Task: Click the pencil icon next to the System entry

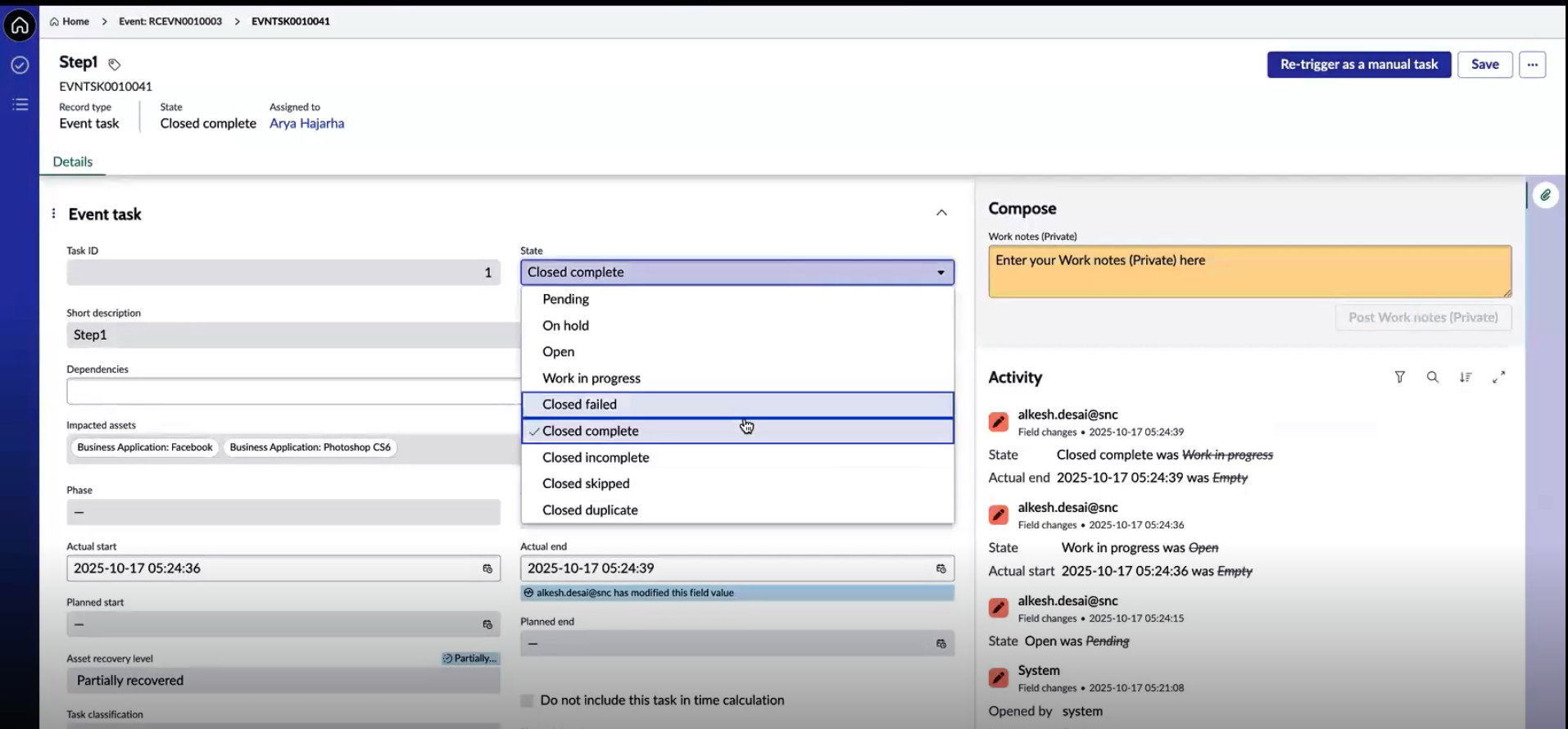Action: coord(998,677)
